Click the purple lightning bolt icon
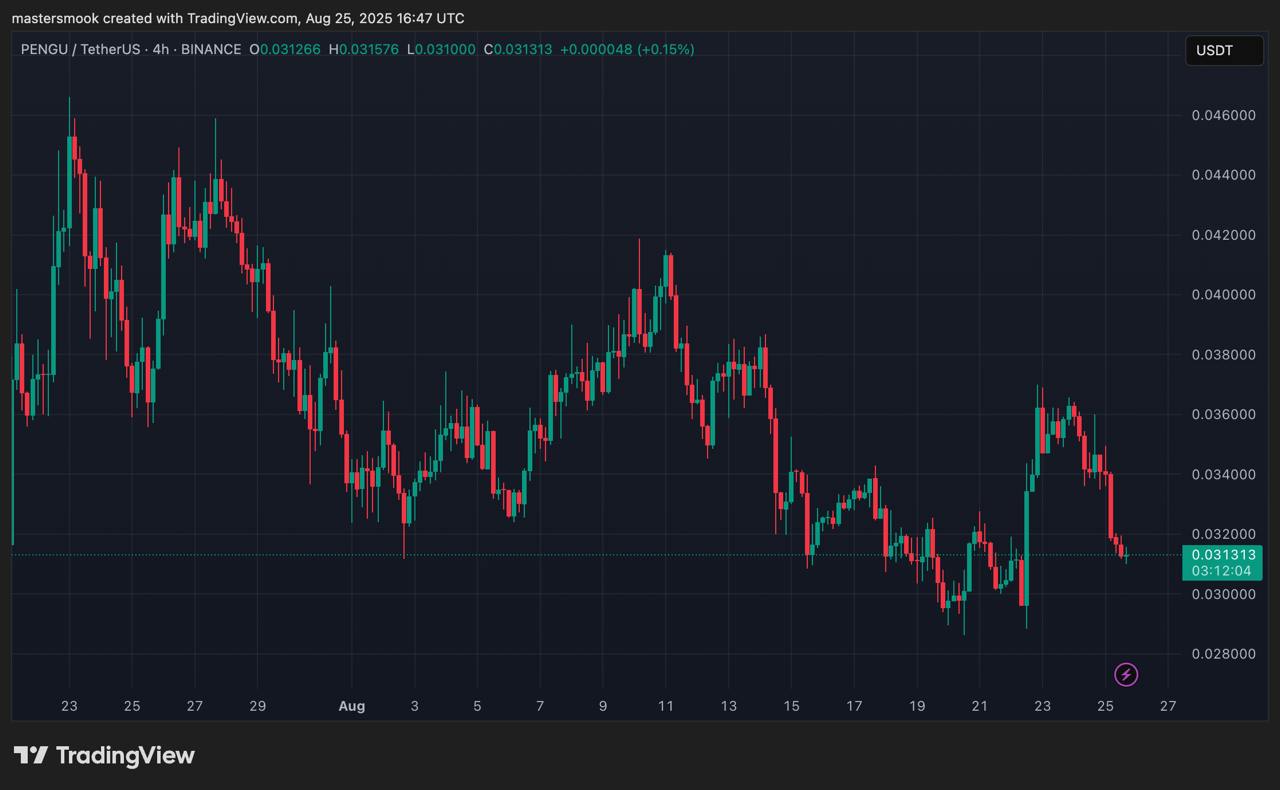Image resolution: width=1280 pixels, height=790 pixels. coord(1126,675)
